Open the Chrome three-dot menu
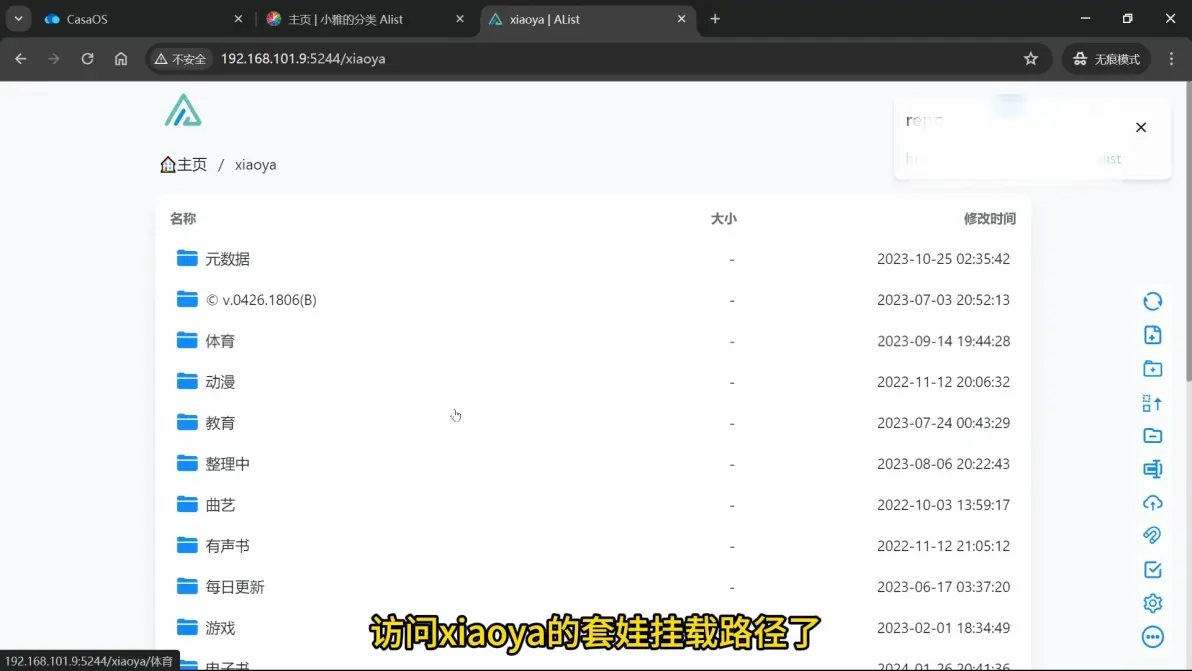 (1171, 59)
